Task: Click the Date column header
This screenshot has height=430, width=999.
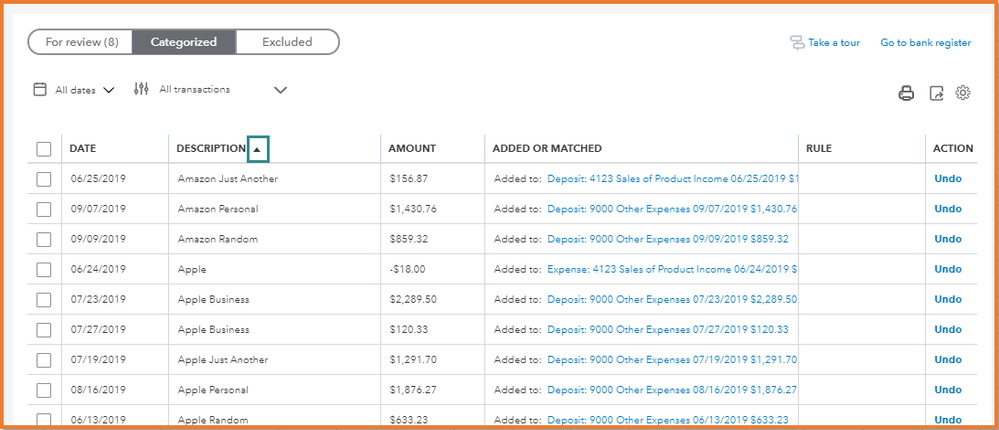Action: 83,149
